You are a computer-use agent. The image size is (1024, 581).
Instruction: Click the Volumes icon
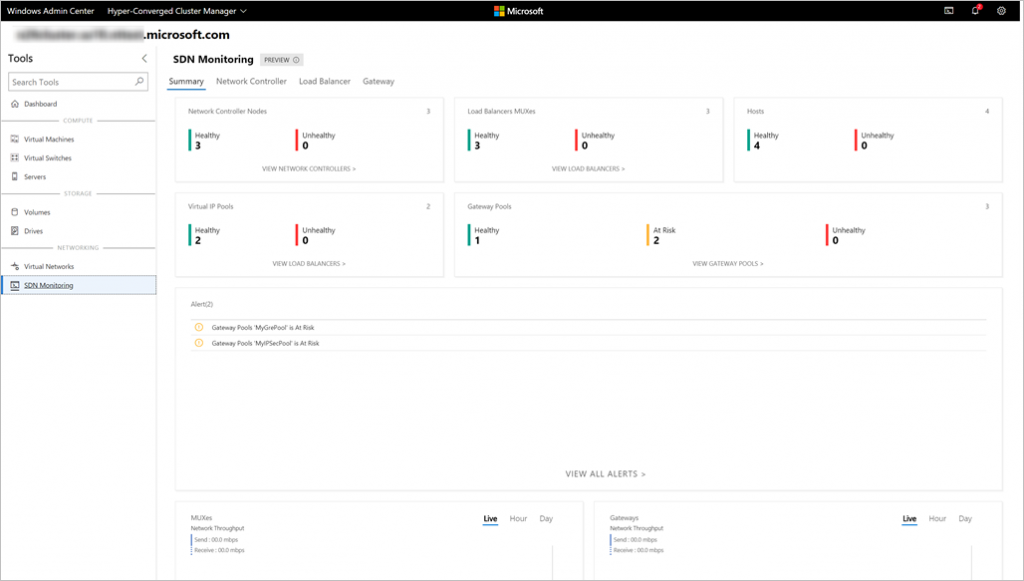tap(15, 212)
